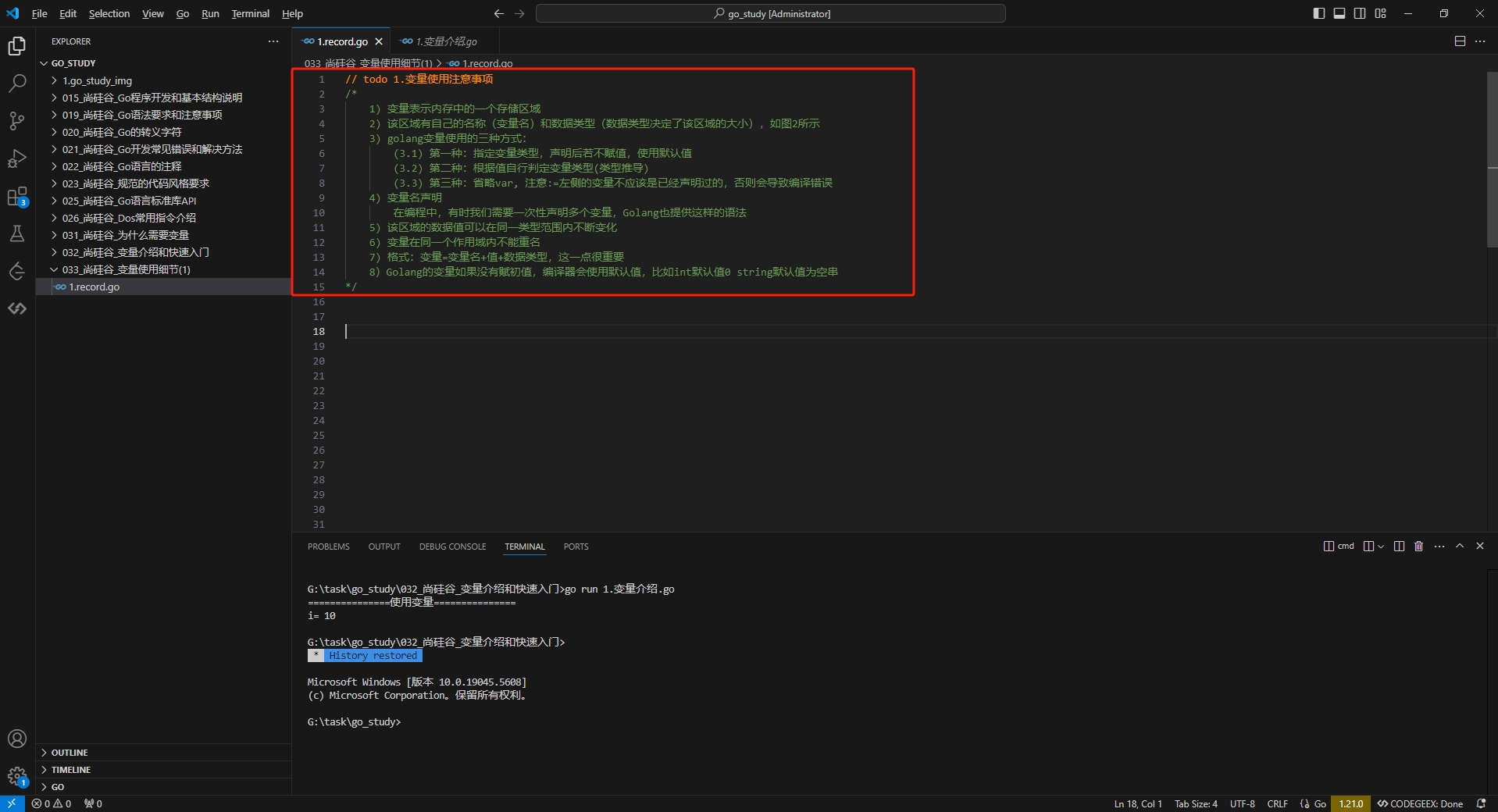1498x812 pixels.
Task: Open the Manage gear settings icon
Action: (17, 776)
